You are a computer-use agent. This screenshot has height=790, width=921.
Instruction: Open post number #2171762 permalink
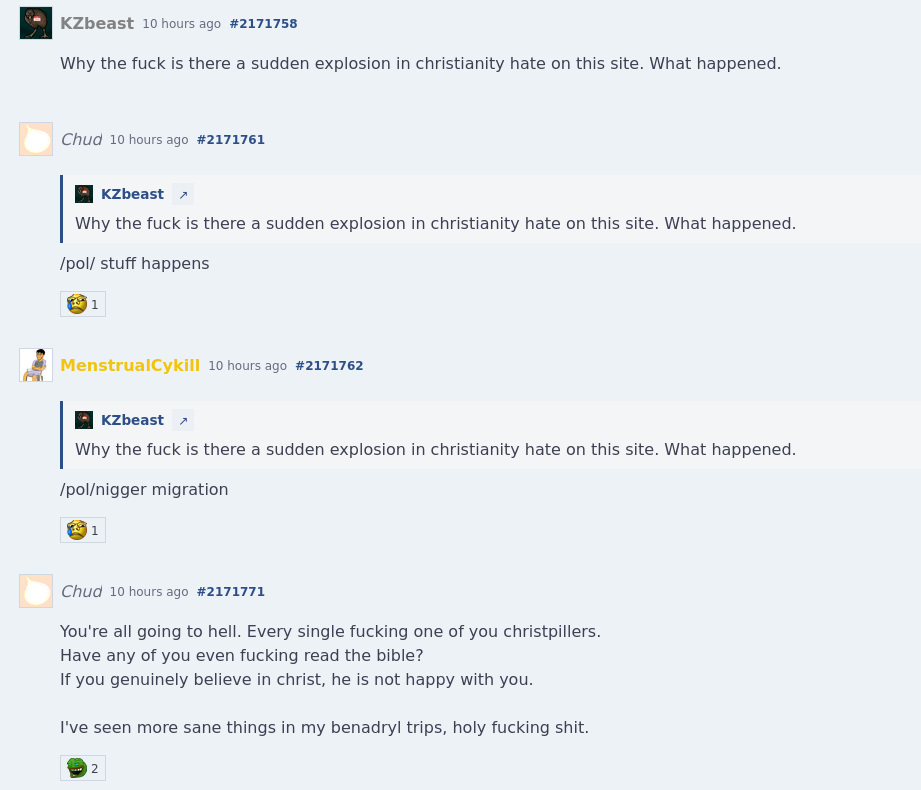329,366
